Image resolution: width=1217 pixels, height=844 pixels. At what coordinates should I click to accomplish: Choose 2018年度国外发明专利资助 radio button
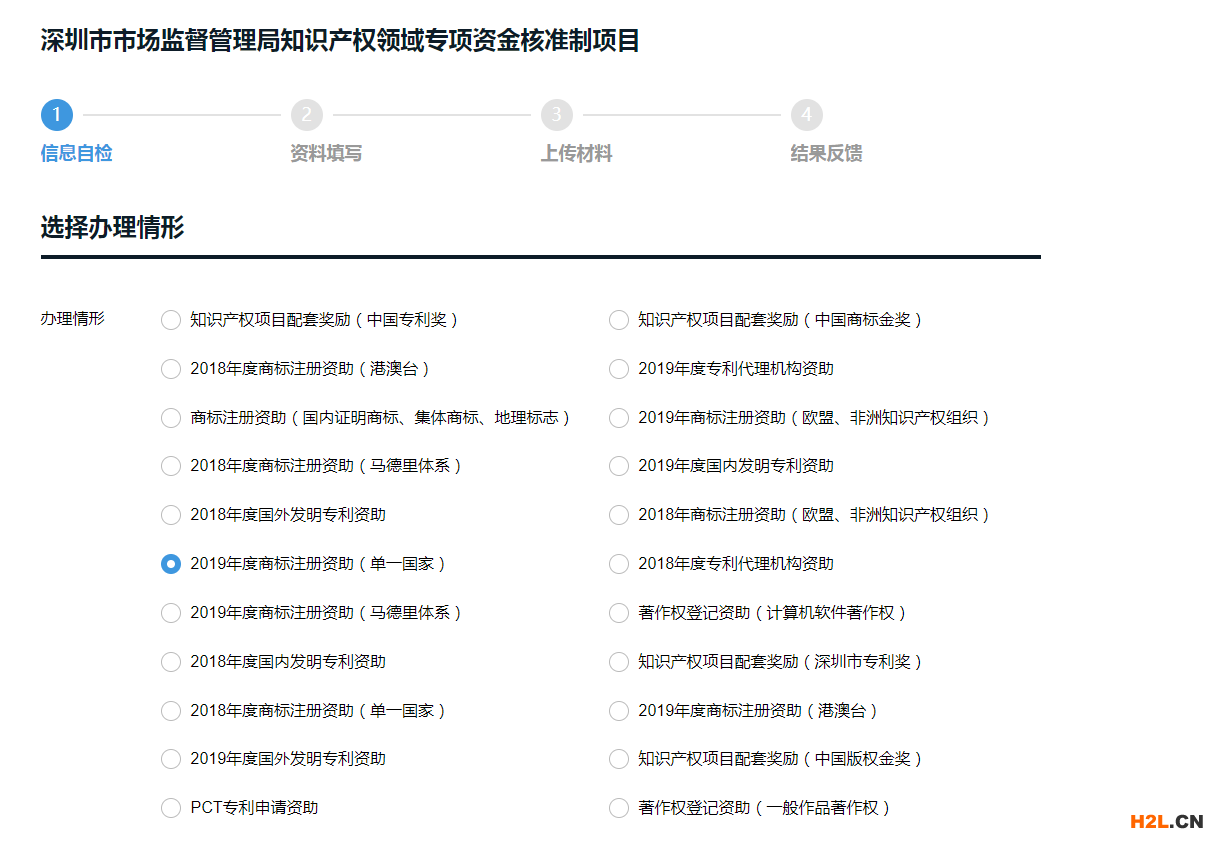(x=171, y=515)
